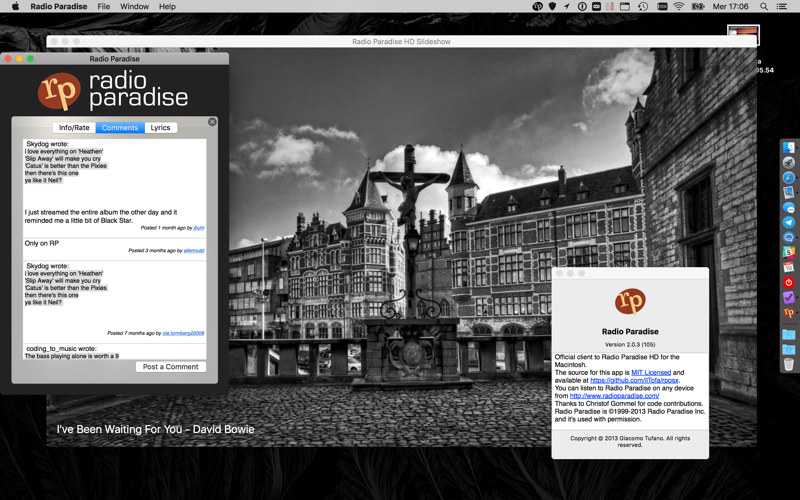Image resolution: width=800 pixels, height=500 pixels.
Task: Click the Version 2.0.3 (105) text
Action: [630, 344]
